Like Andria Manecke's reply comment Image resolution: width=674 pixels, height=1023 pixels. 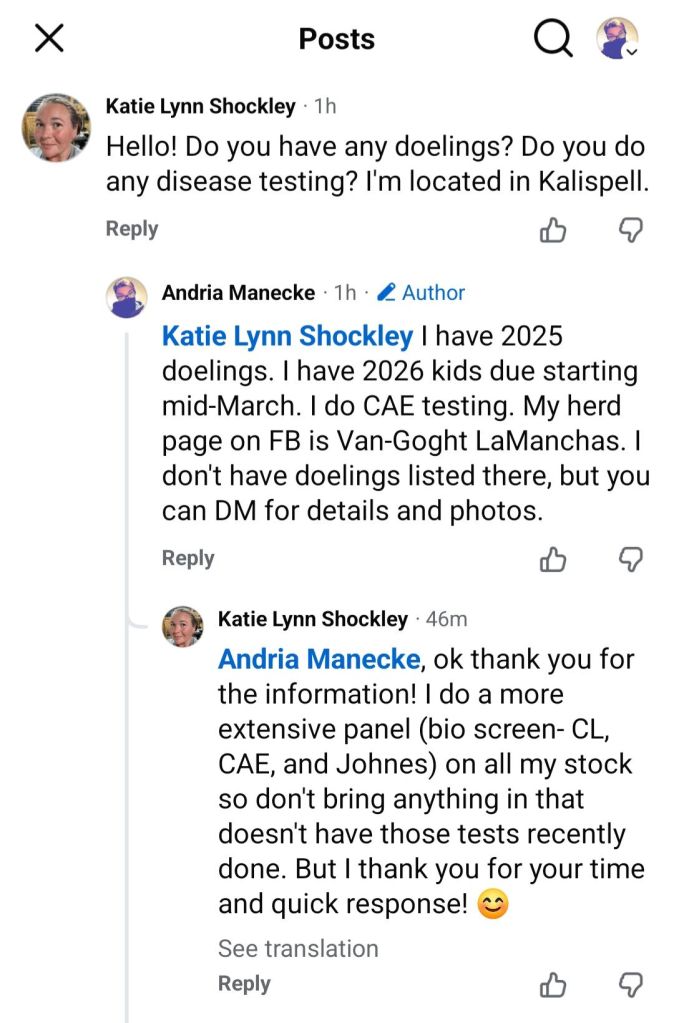point(553,559)
